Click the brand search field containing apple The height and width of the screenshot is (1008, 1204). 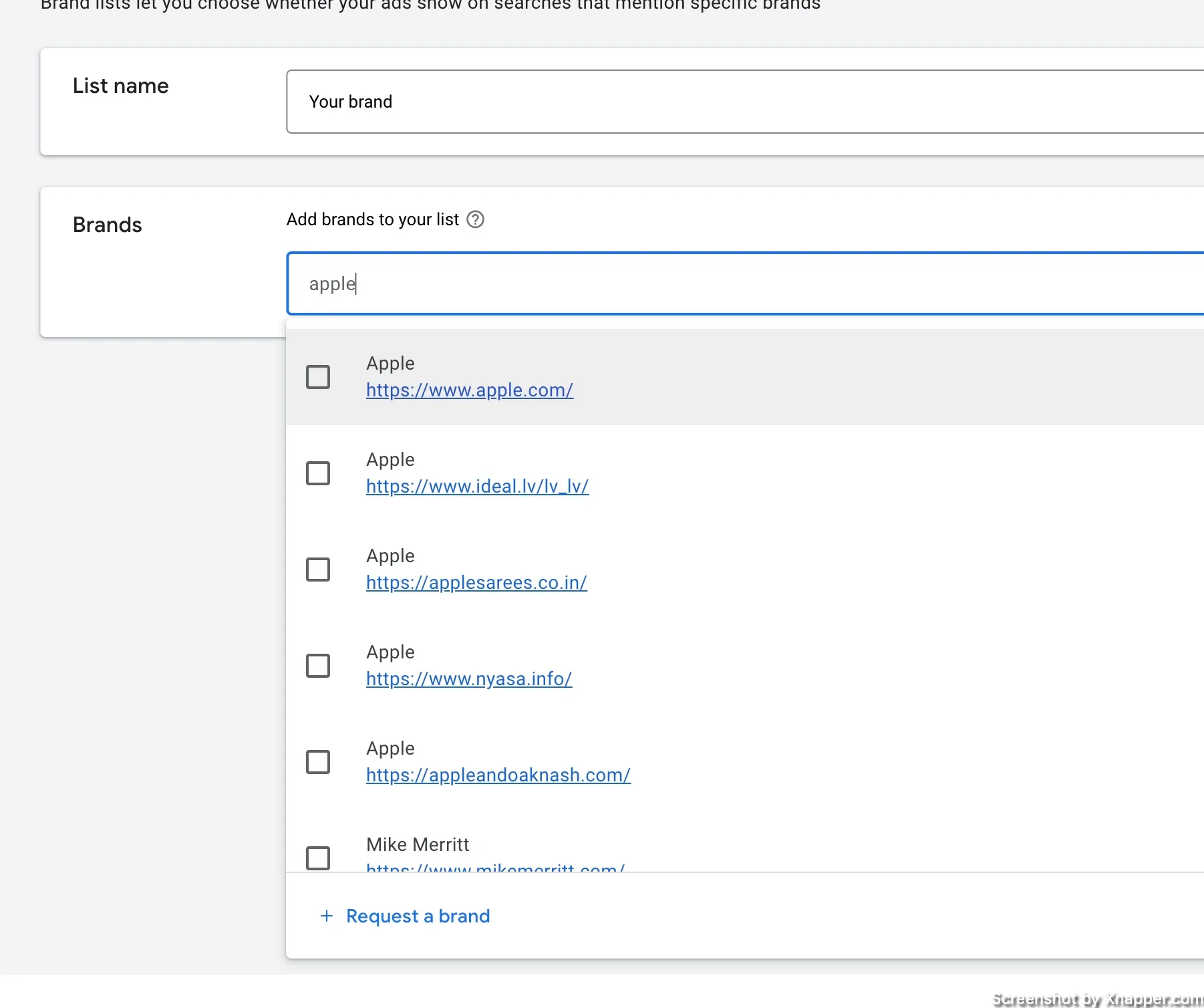tap(745, 283)
